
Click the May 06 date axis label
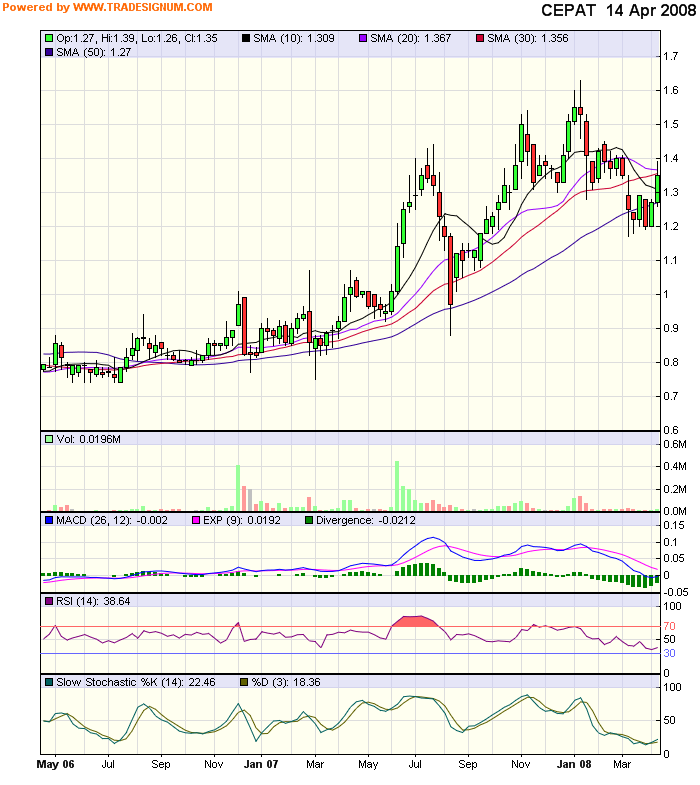56,764
